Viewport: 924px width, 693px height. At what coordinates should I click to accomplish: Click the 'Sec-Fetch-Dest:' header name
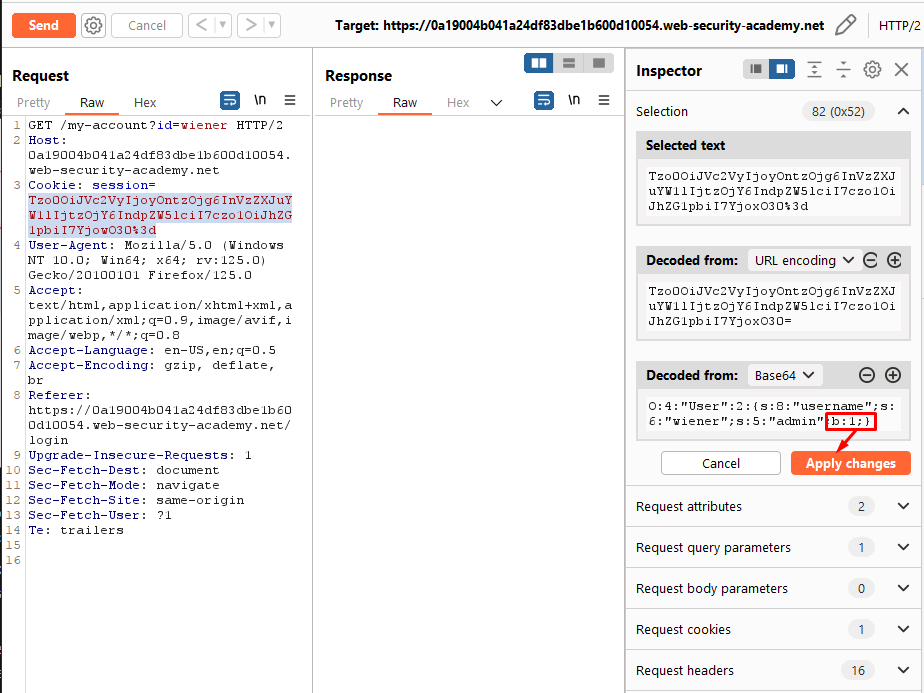(x=88, y=470)
